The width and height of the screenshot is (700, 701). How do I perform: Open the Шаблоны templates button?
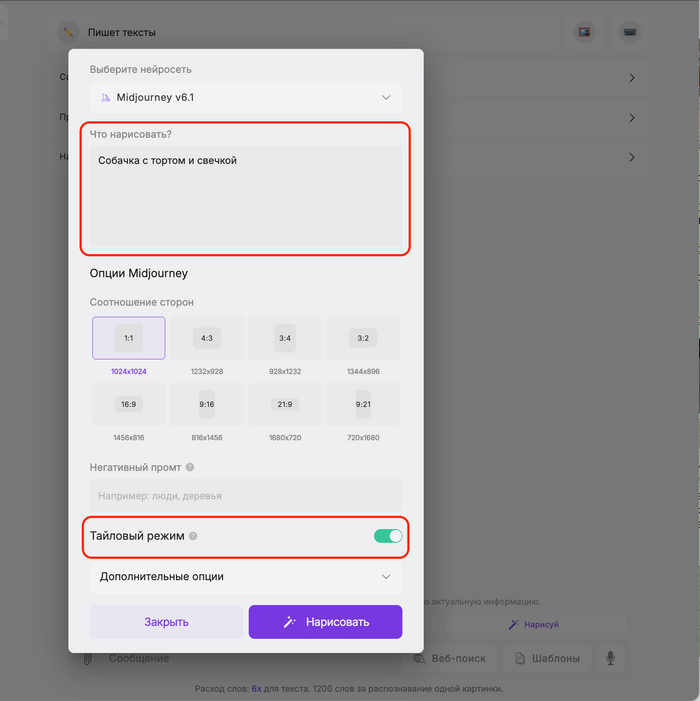click(542, 658)
